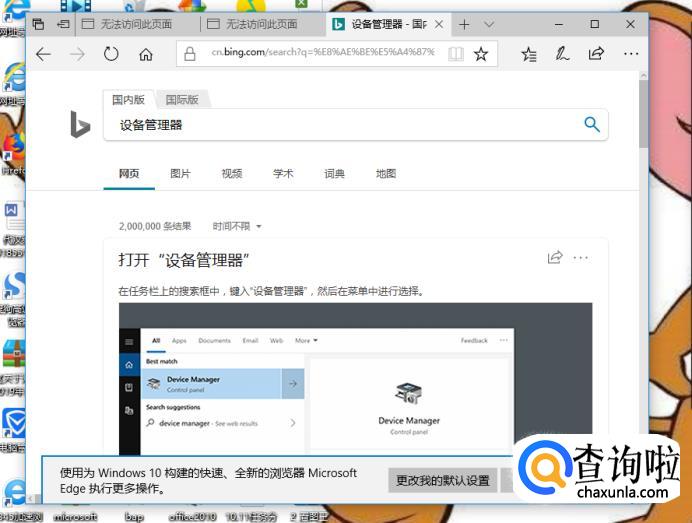Click the 打开"设备管理器" heading

[x=184, y=260]
